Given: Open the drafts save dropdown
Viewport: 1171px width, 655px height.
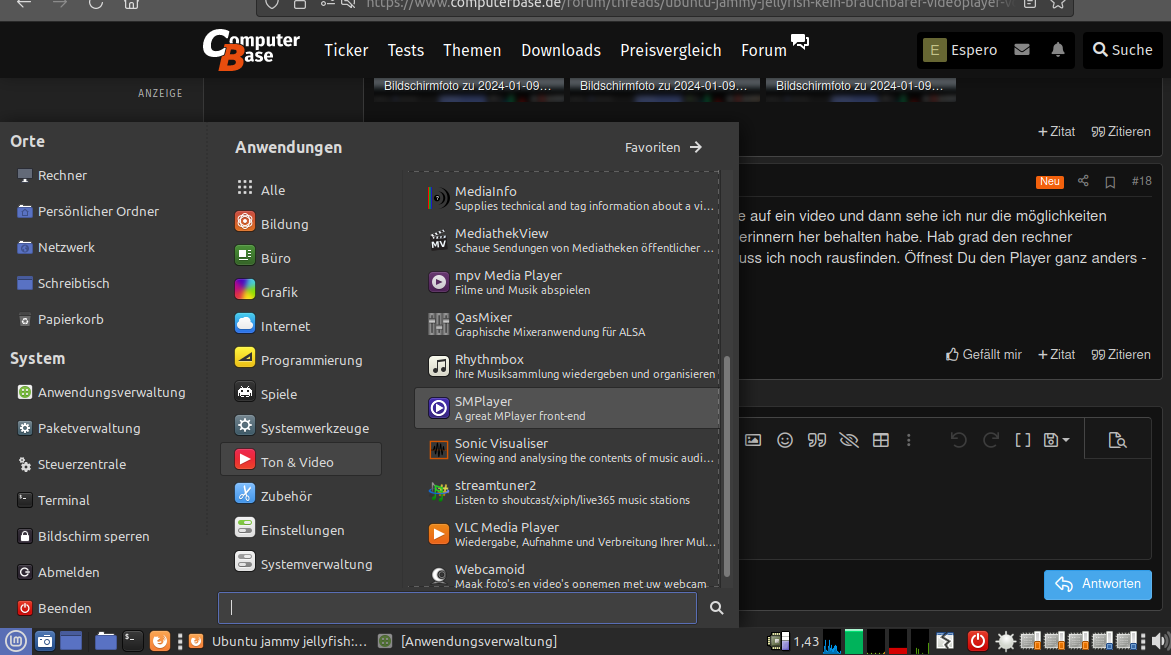Looking at the screenshot, I should [1056, 440].
